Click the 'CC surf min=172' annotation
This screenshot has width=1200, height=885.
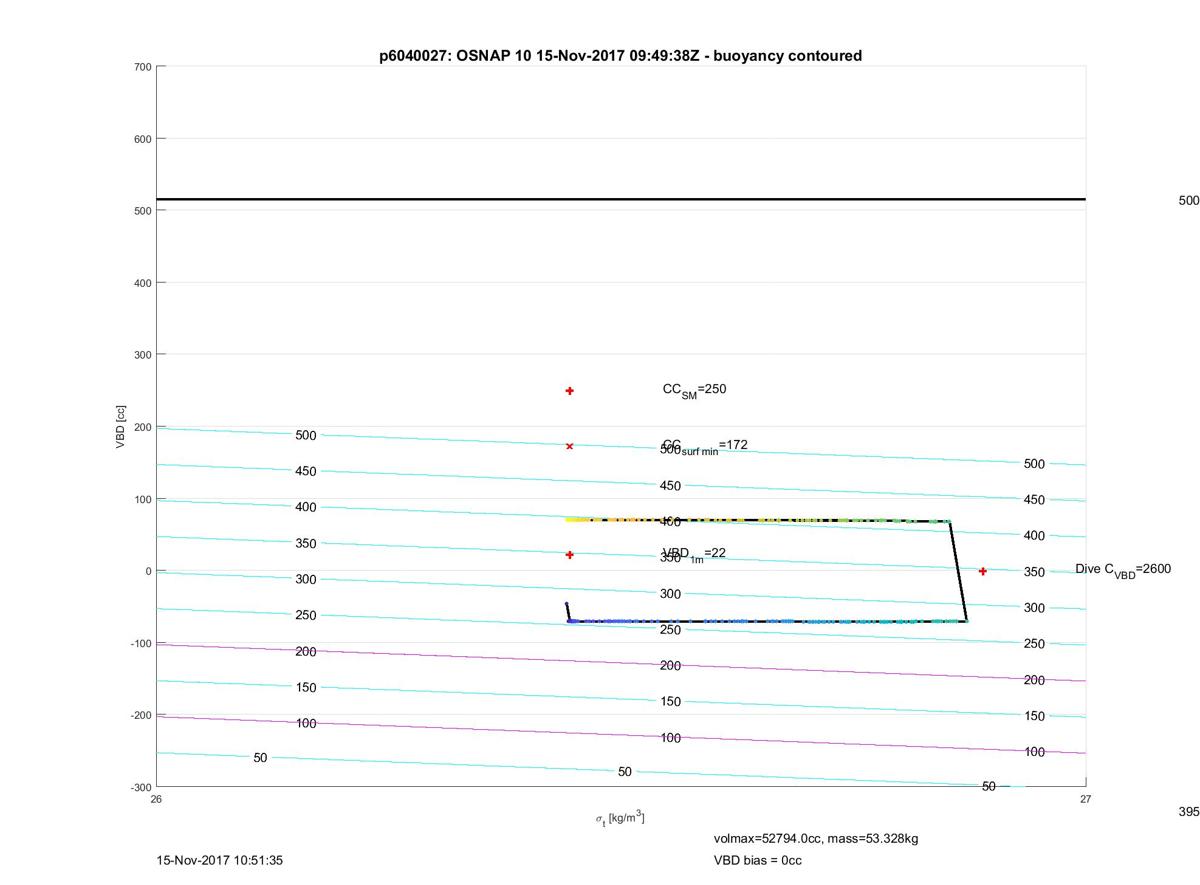click(705, 446)
